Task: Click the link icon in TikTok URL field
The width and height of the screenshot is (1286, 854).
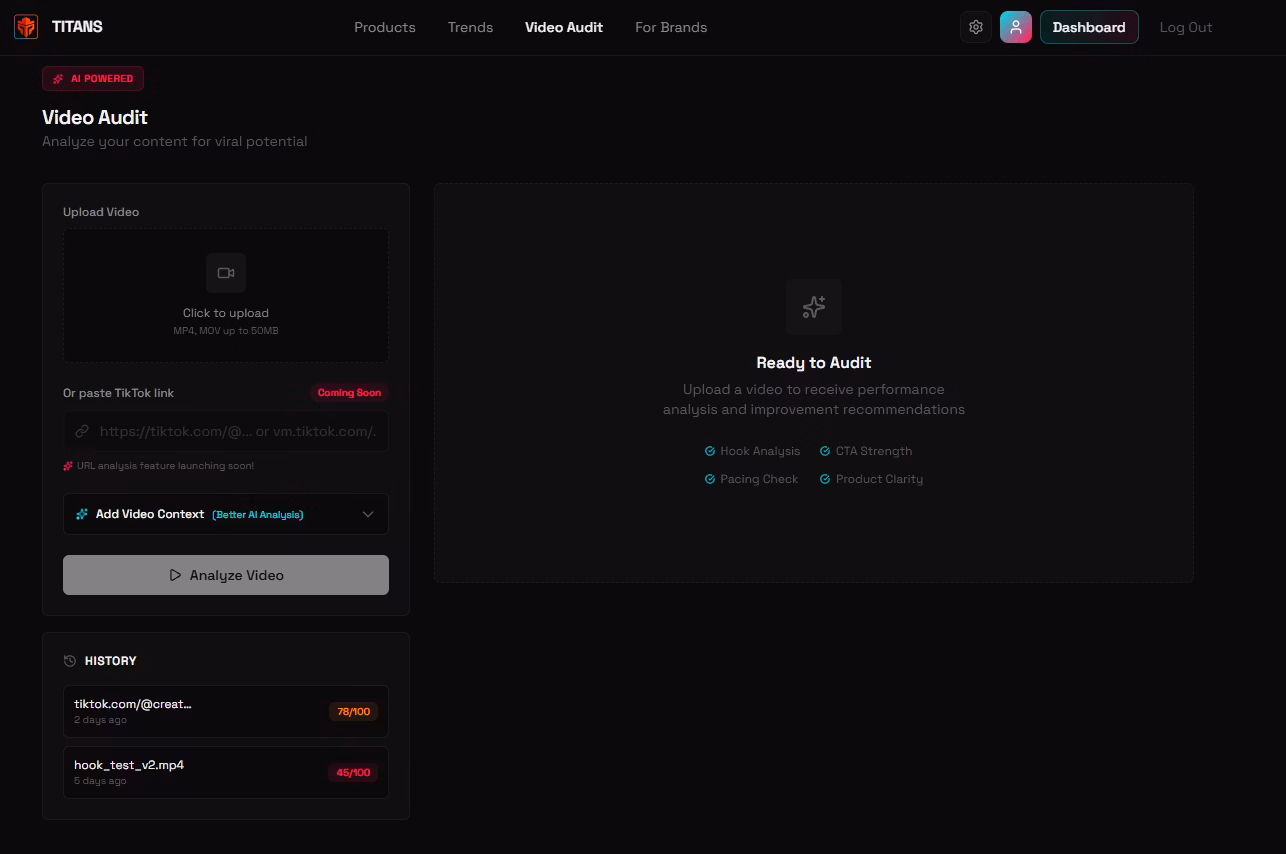Action: 82,432
